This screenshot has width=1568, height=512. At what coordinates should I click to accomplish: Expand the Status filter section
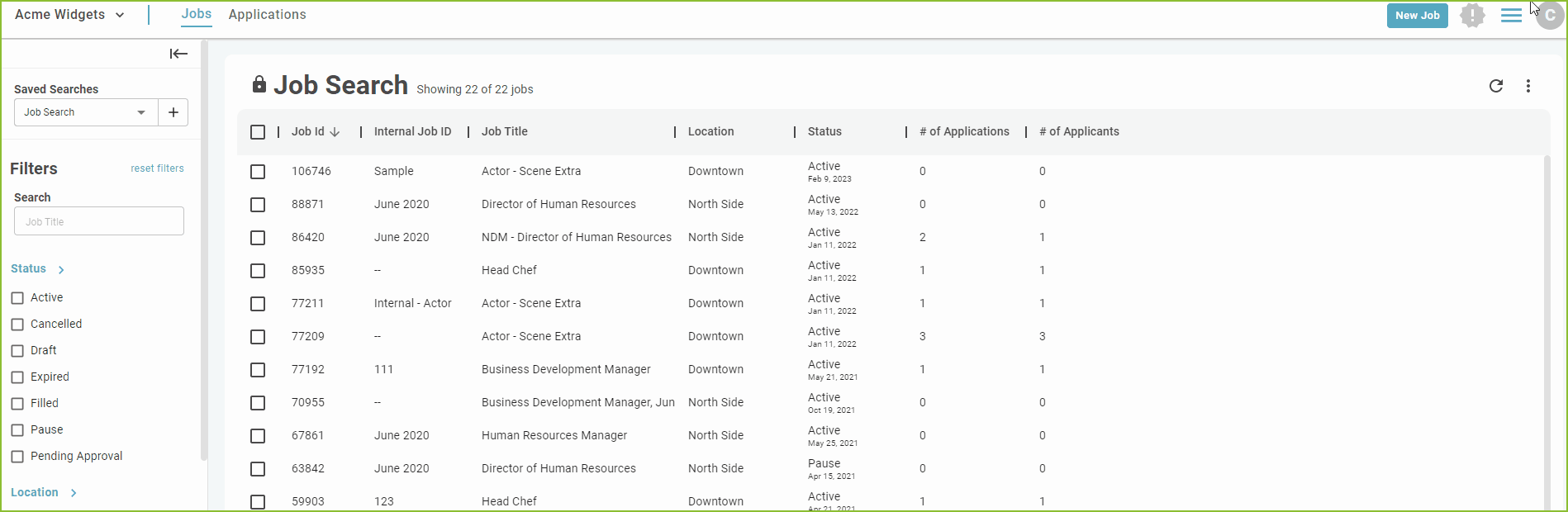(38, 269)
